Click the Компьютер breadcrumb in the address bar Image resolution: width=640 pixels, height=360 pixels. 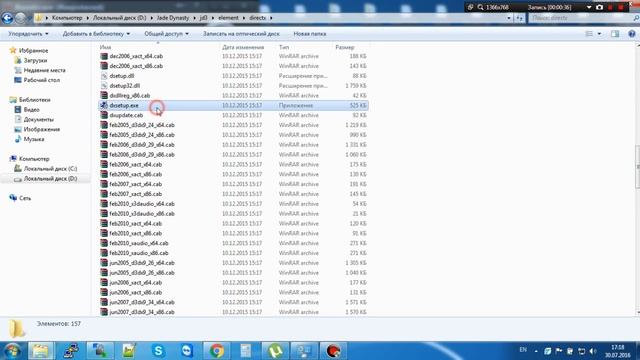click(67, 18)
